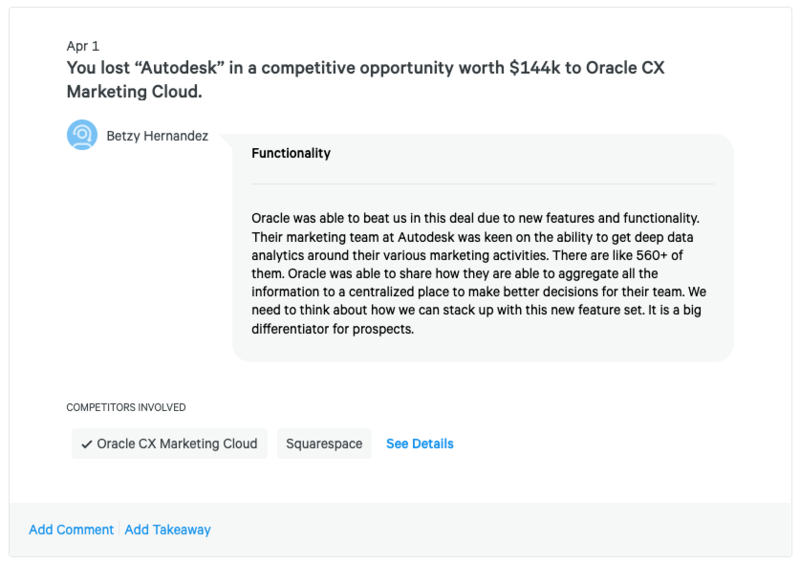Click the checkmark beside Oracle CX Marketing Cloud
800x563 pixels.
point(88,444)
